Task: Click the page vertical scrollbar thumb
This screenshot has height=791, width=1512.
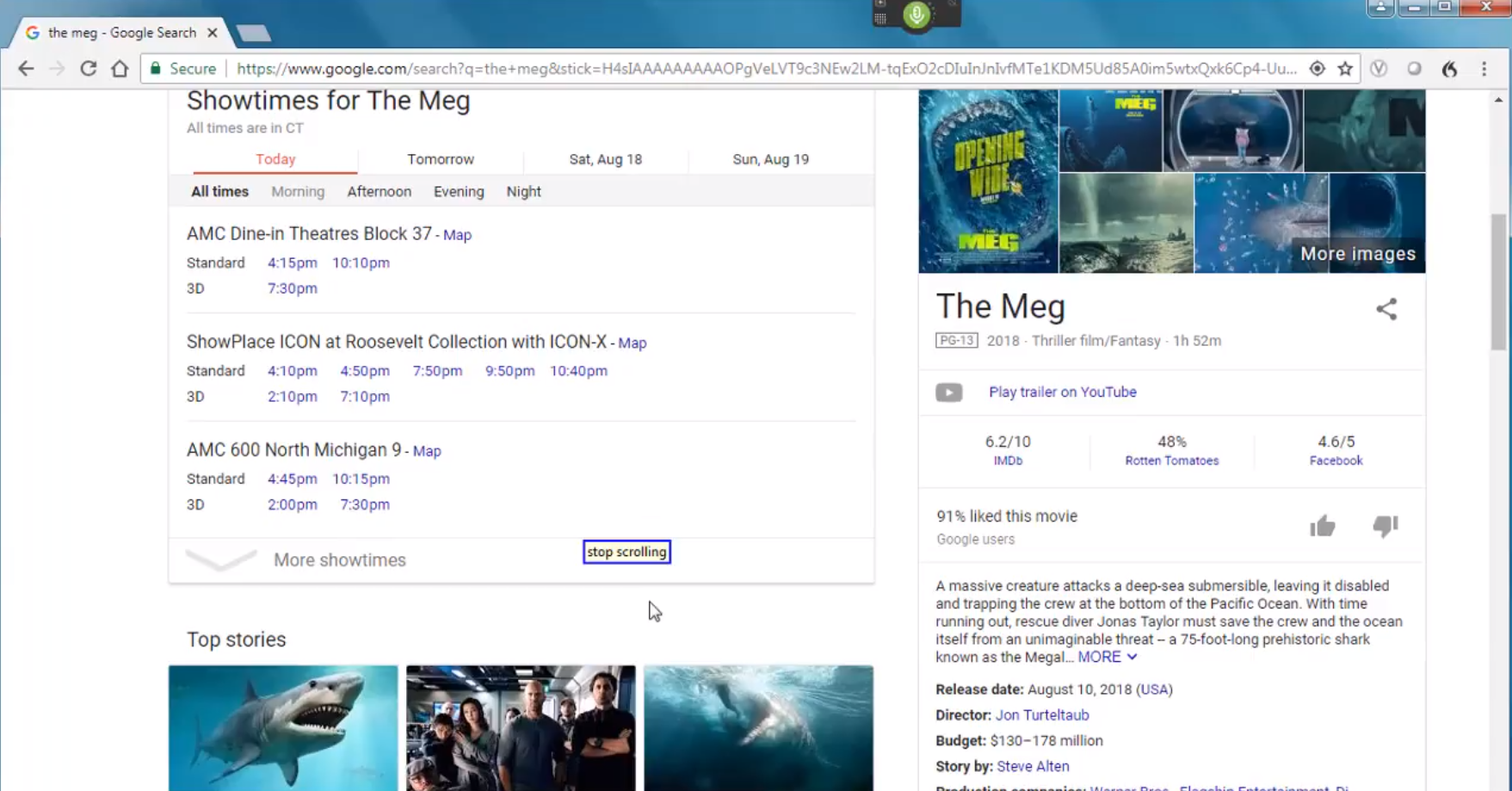Action: [x=1498, y=282]
